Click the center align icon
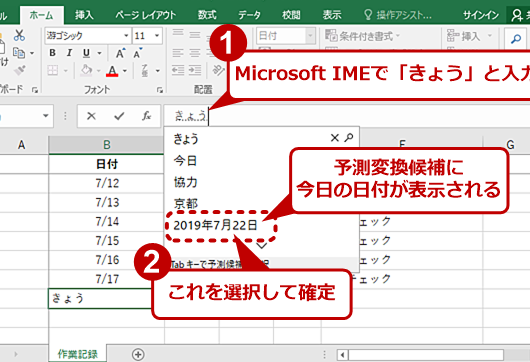This screenshot has width=530, height=362. coord(195,53)
